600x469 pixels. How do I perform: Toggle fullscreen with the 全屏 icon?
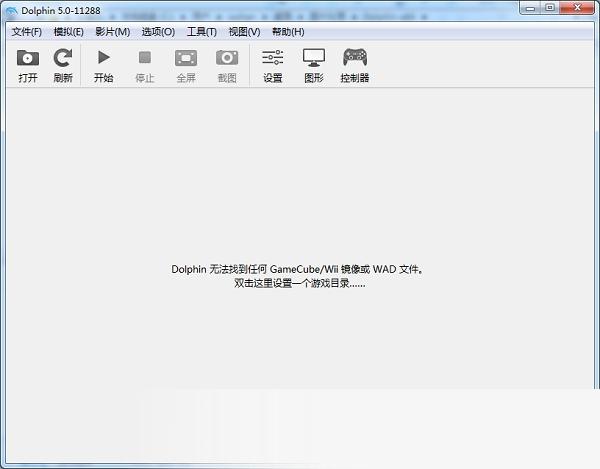tap(186, 58)
